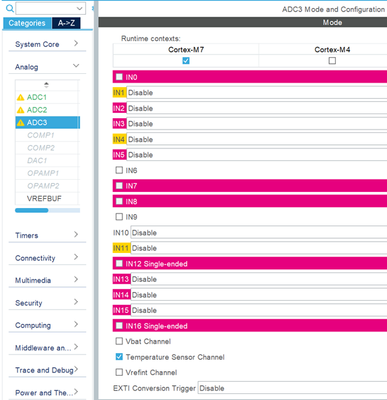The height and width of the screenshot is (400, 387).
Task: Open the search combo box dropdown
Action: [x=79, y=8]
